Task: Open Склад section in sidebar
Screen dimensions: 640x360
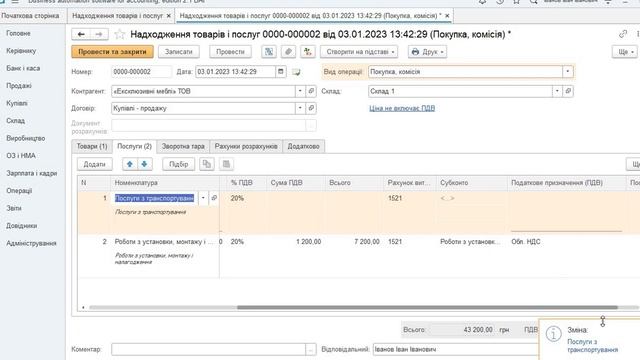Action: point(16,121)
